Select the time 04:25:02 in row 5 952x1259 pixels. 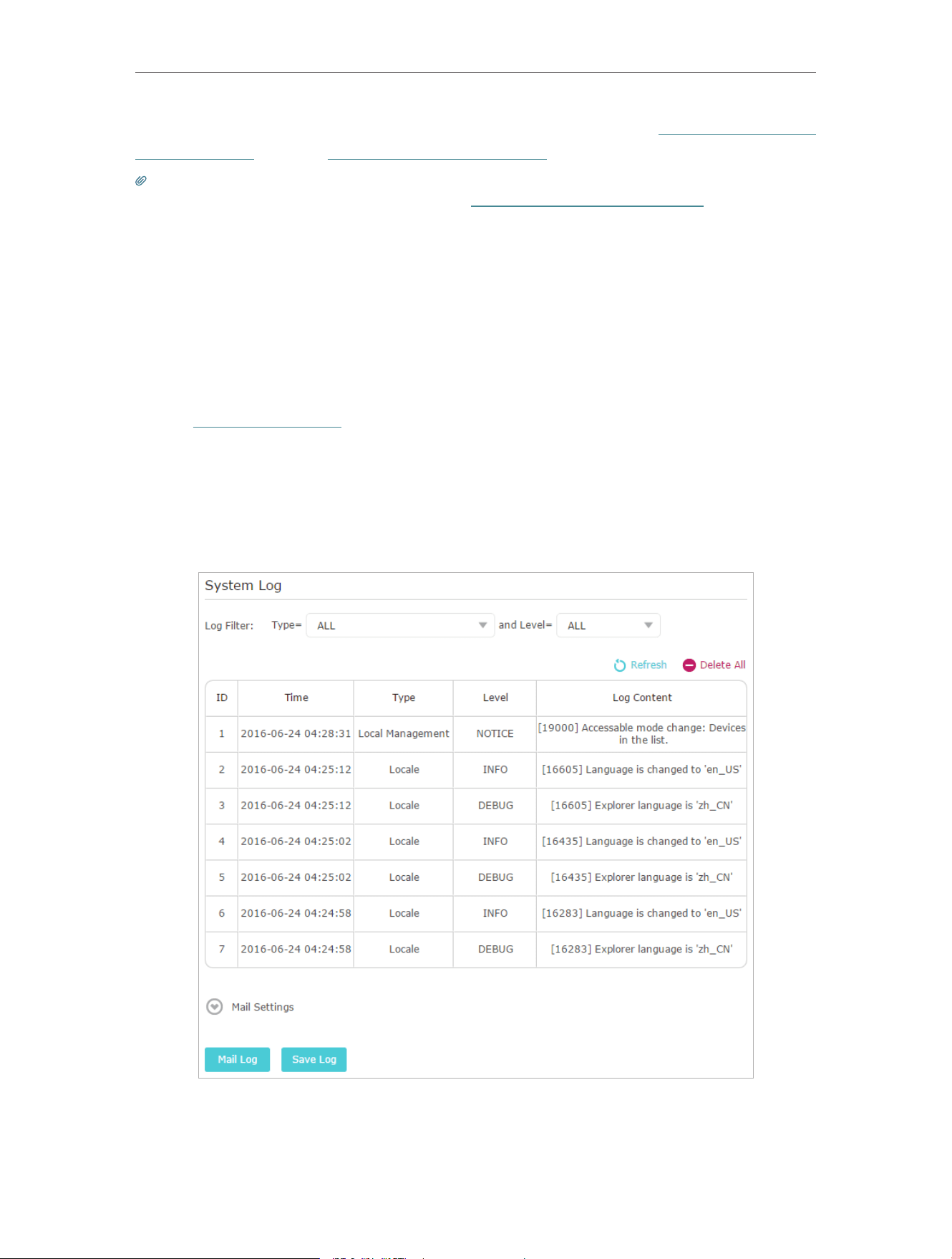(296, 877)
